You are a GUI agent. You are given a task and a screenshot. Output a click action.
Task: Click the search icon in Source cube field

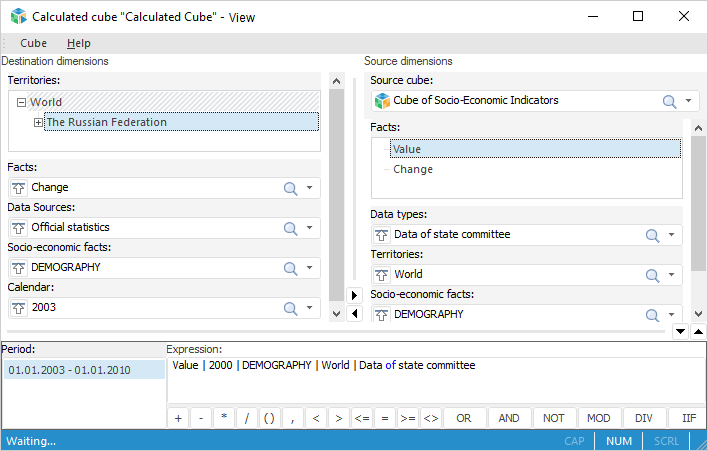tap(669, 101)
